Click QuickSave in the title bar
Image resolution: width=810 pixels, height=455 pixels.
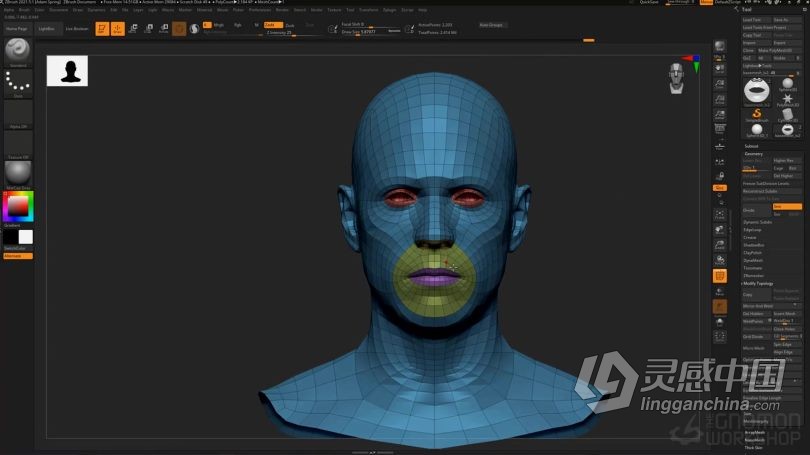[x=649, y=3]
